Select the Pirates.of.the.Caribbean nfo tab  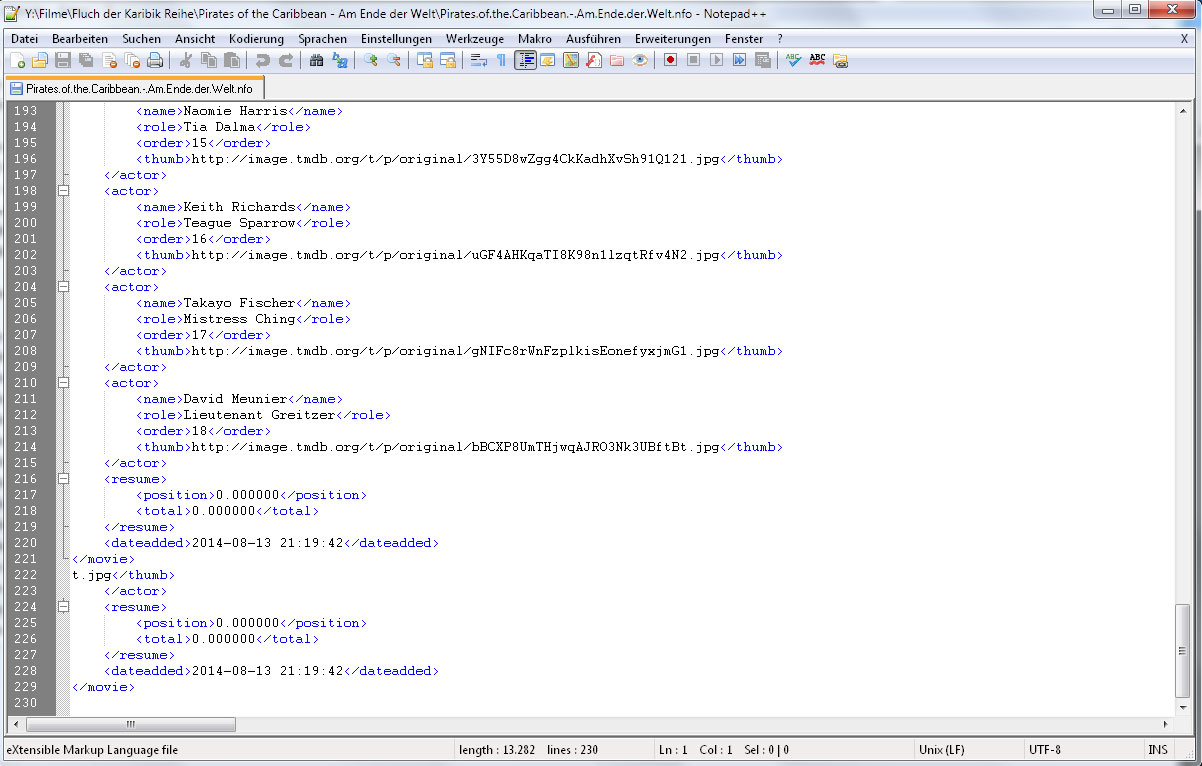point(135,88)
